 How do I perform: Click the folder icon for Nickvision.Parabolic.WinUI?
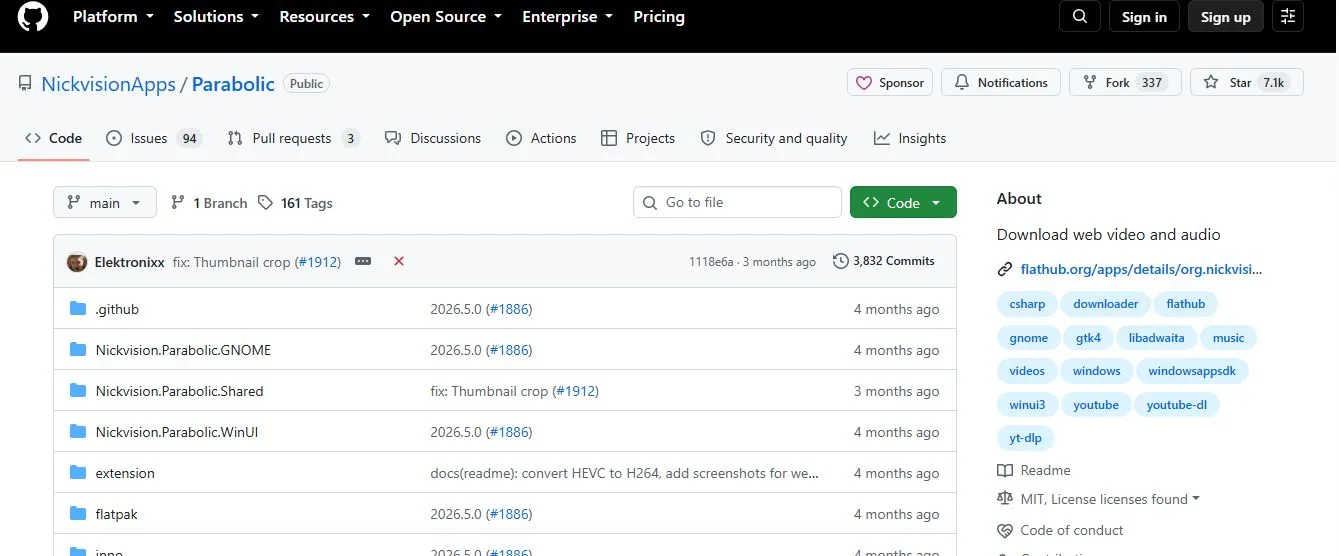tap(78, 431)
